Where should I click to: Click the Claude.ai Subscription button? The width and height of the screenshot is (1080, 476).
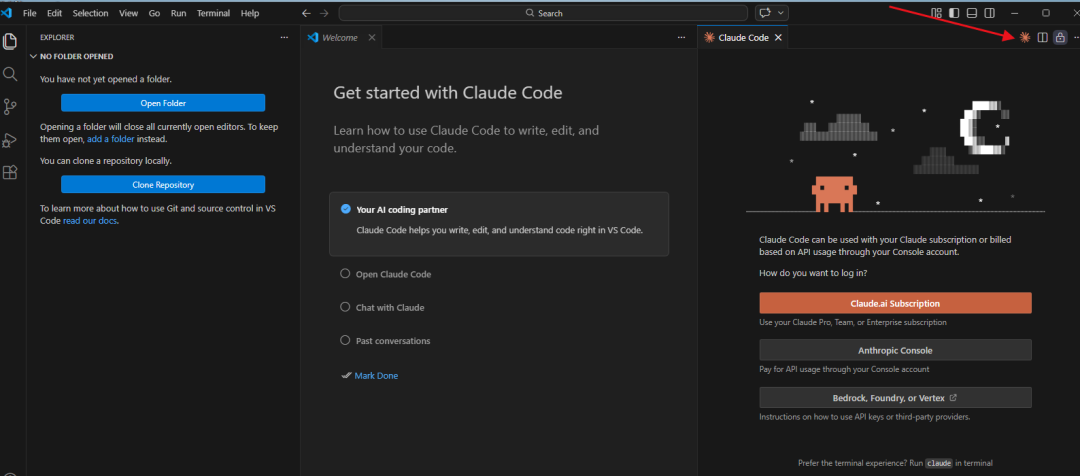click(895, 303)
